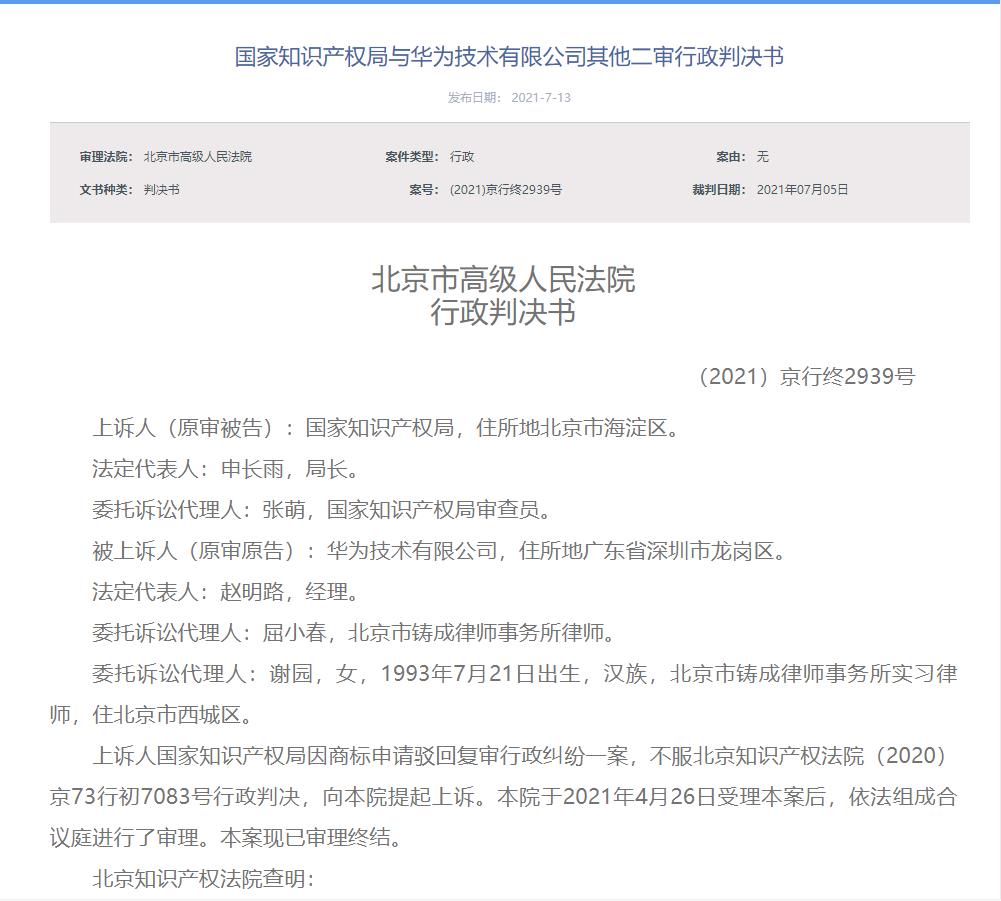Screen dimensions: 1001x901
Task: Click the centered heading 行政判决书
Action: (503, 312)
